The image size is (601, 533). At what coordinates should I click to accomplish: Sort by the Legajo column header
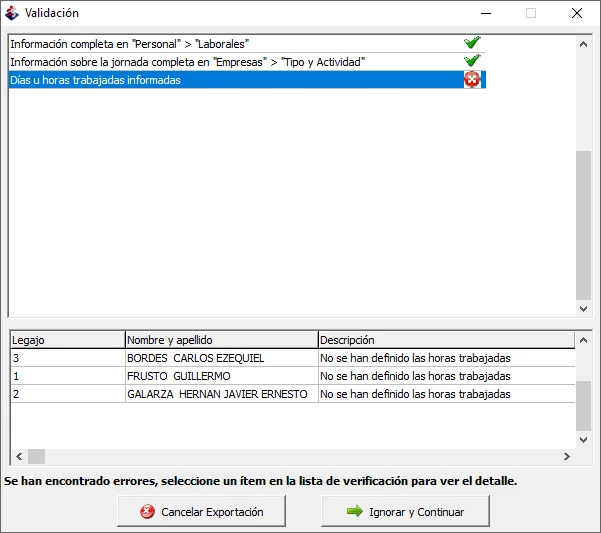pyautogui.click(x=68, y=340)
